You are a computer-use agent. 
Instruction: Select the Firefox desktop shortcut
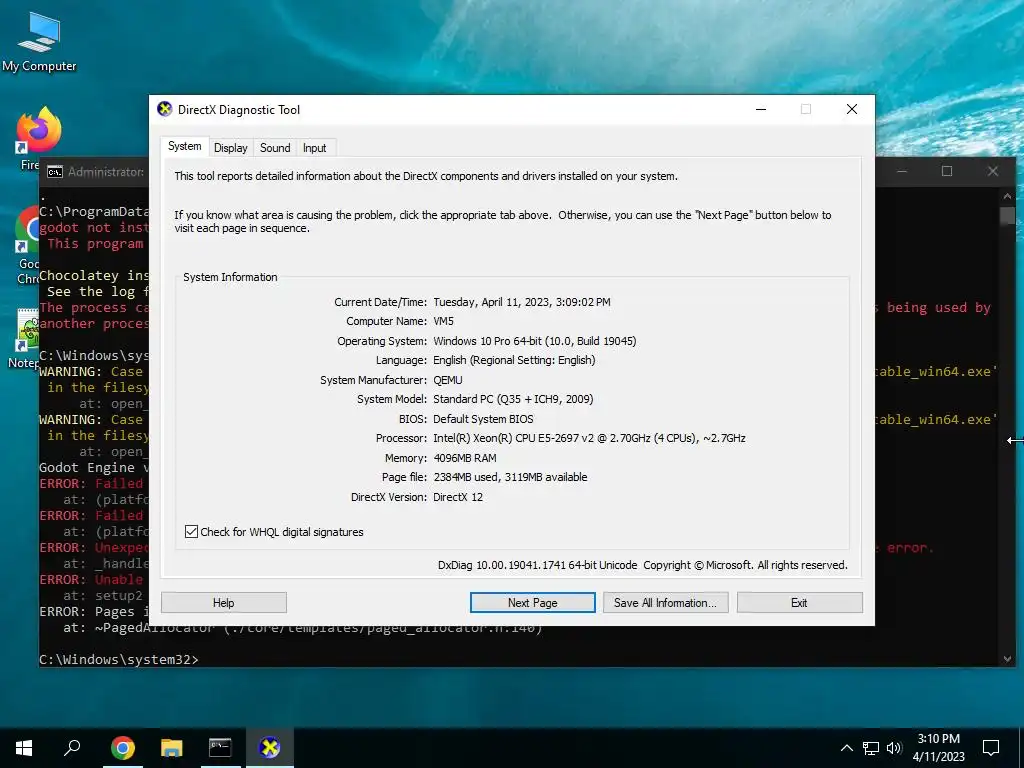(x=38, y=138)
